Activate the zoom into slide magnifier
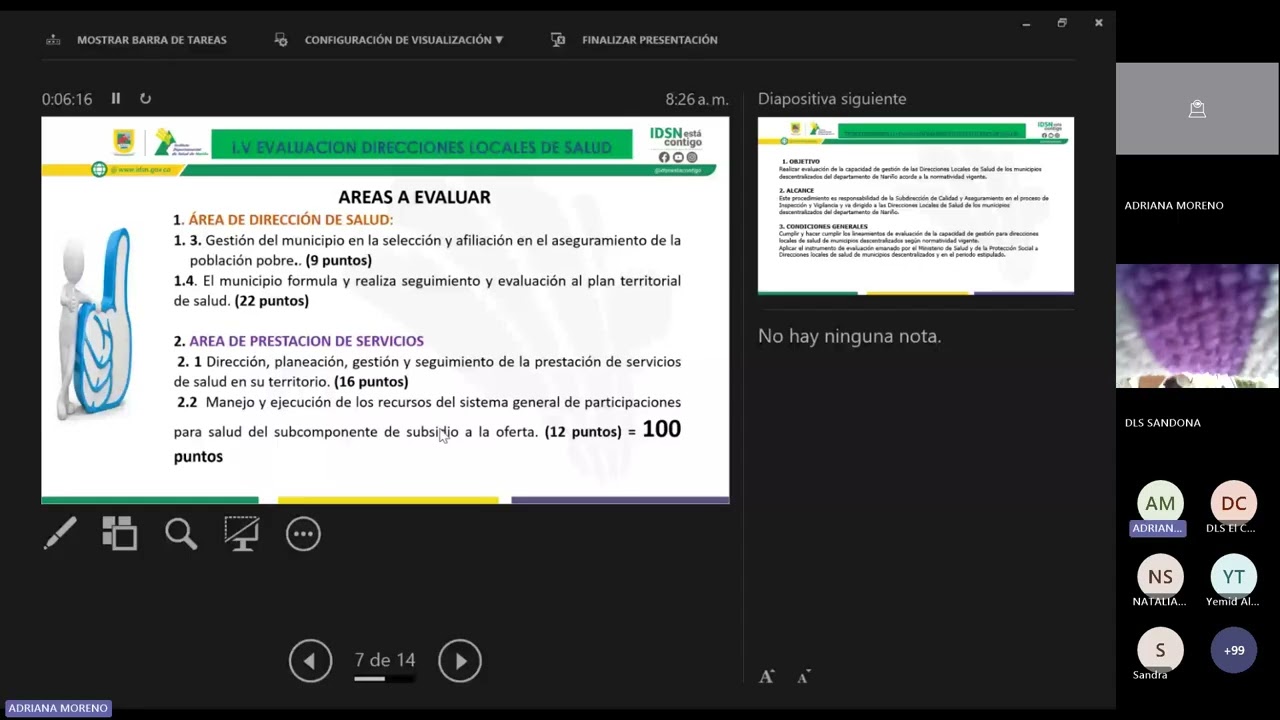Viewport: 1280px width, 720px height. coord(181,533)
